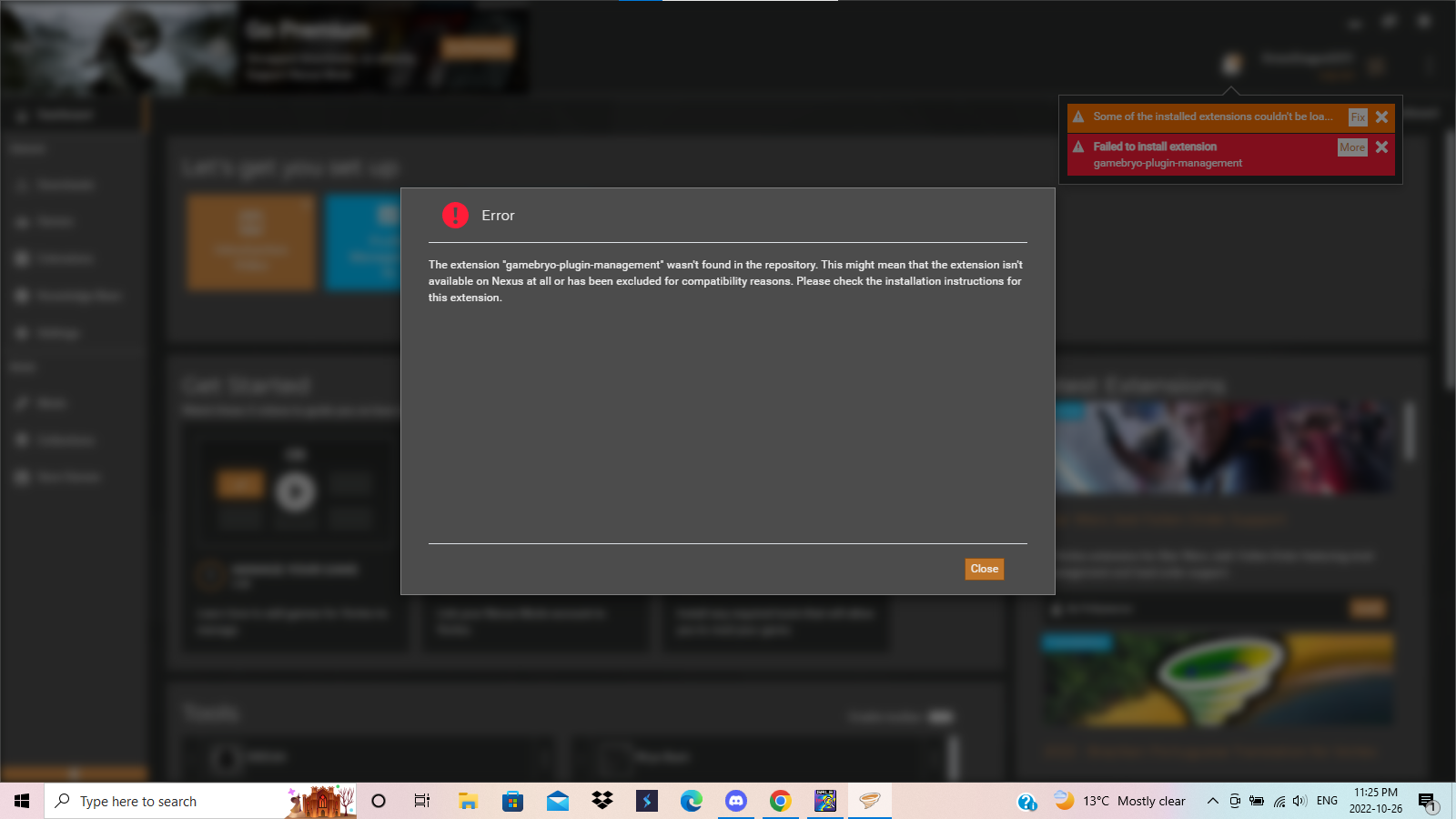This screenshot has width=1456, height=819.
Task: Open the battery status tray icon
Action: click(x=1257, y=801)
